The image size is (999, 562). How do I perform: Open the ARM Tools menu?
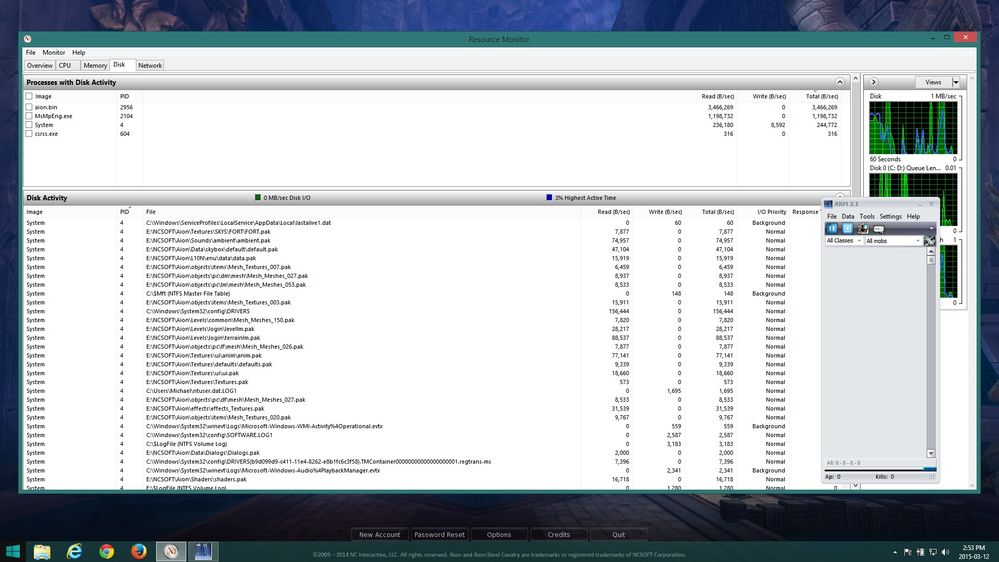pos(867,216)
